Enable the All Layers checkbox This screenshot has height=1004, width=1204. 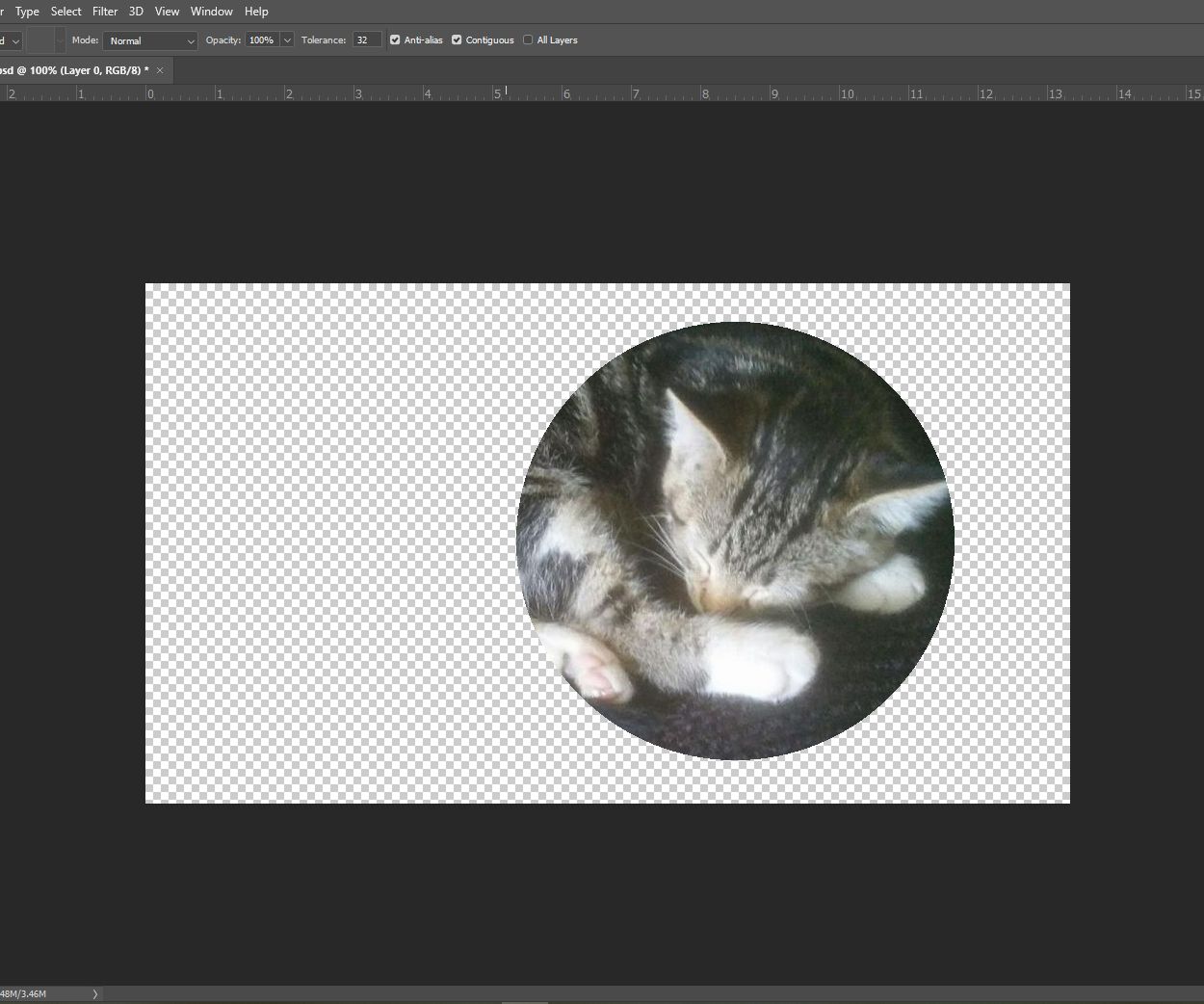(528, 40)
